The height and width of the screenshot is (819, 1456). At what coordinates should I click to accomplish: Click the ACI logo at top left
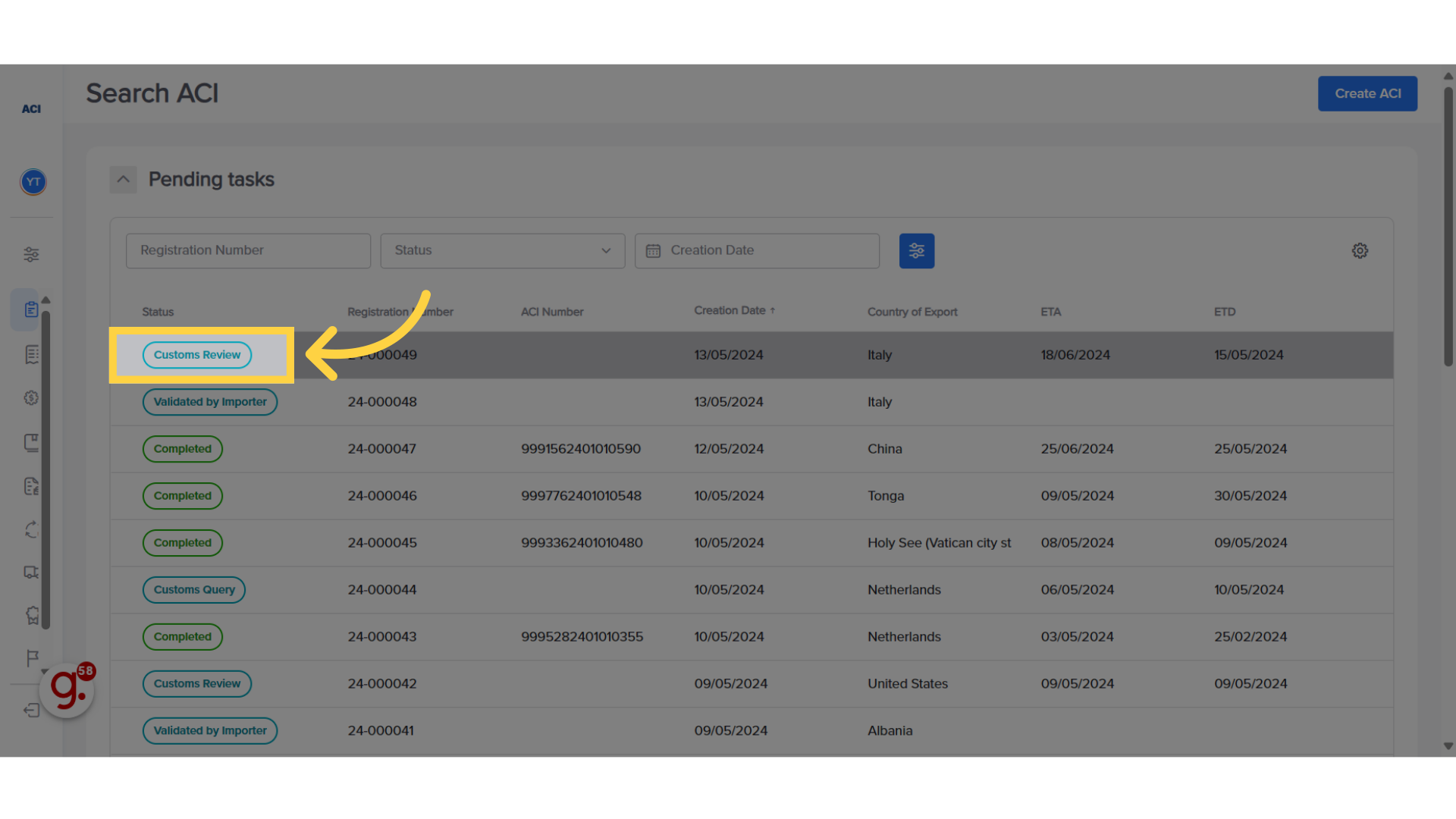[31, 108]
